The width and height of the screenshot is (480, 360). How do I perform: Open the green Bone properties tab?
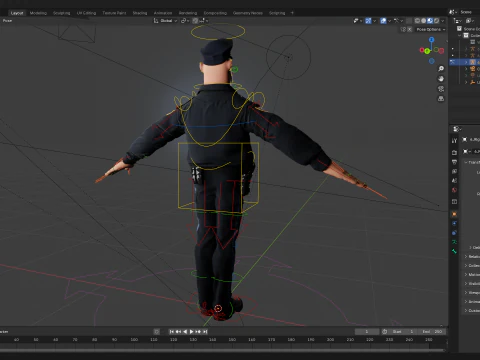(454, 251)
